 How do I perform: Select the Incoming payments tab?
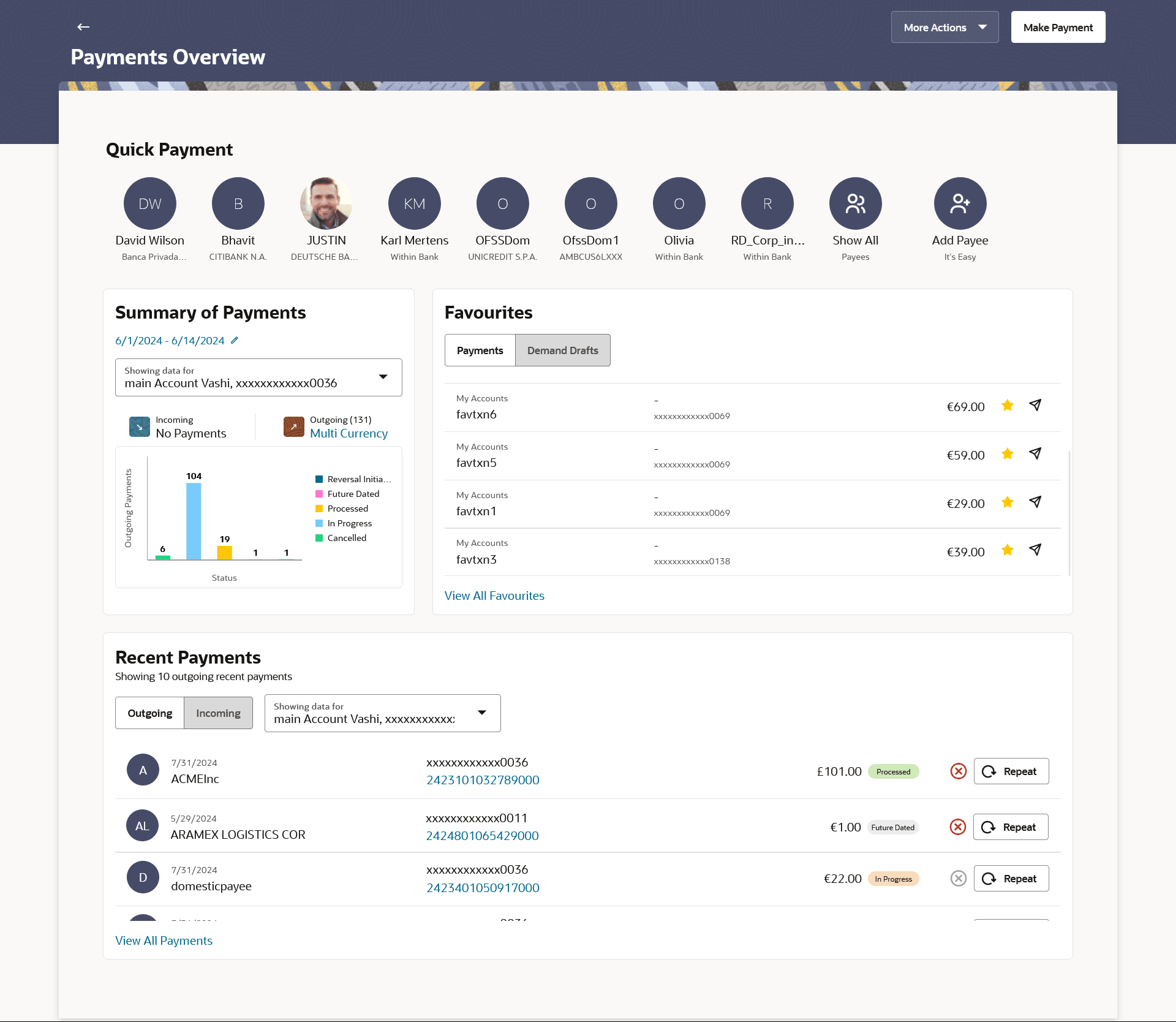point(218,713)
